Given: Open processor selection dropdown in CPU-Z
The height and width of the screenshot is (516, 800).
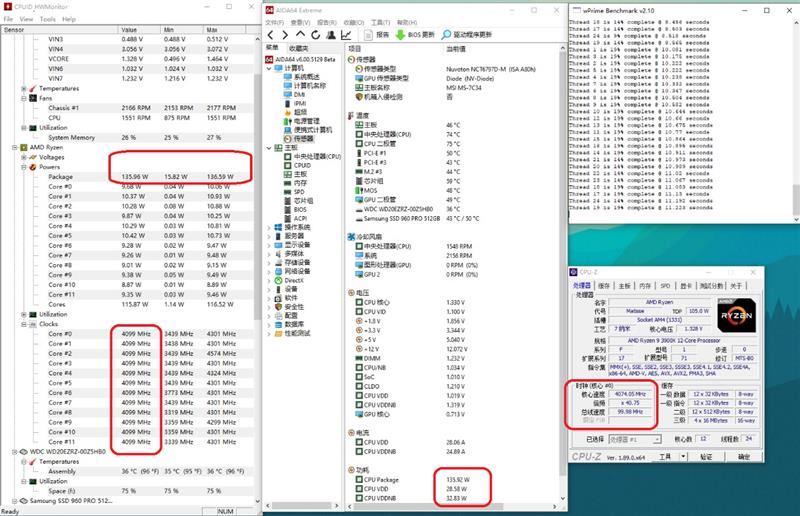Looking at the screenshot, I should [657, 439].
